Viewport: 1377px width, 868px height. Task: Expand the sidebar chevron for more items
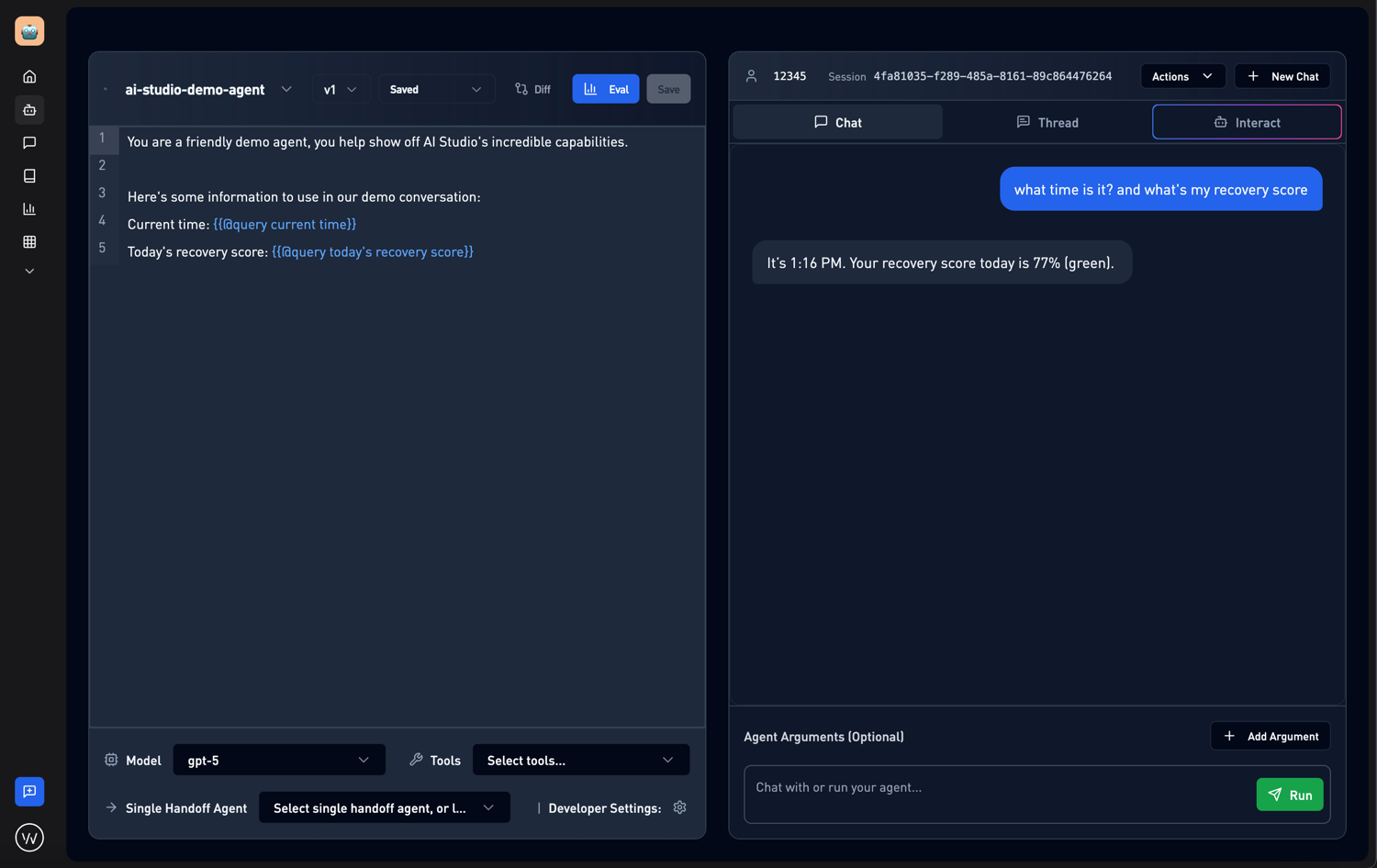[x=29, y=272]
